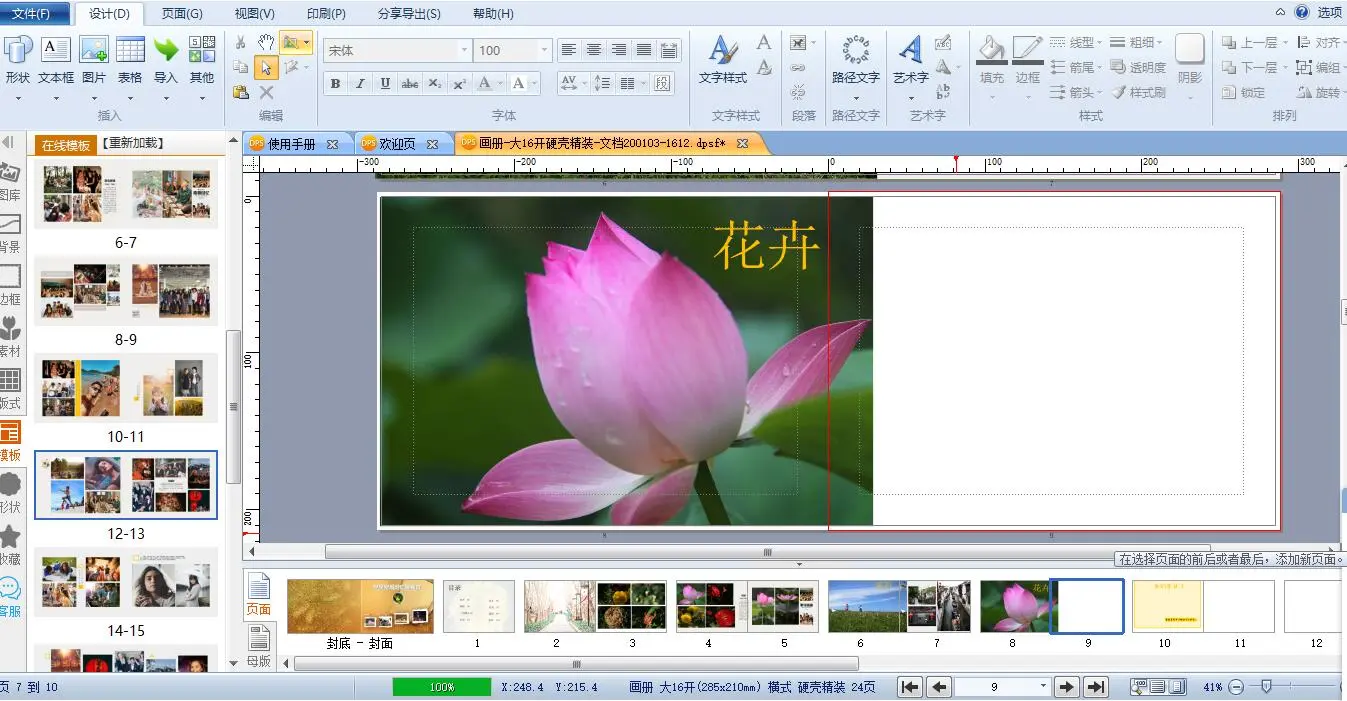Switch to the 欢迎页 document tab

point(398,144)
